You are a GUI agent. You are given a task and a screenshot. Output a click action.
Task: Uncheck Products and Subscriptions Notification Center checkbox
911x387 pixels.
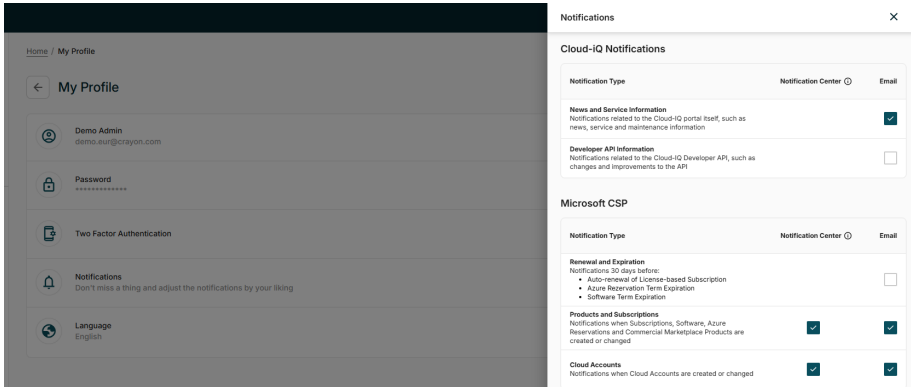click(x=813, y=328)
